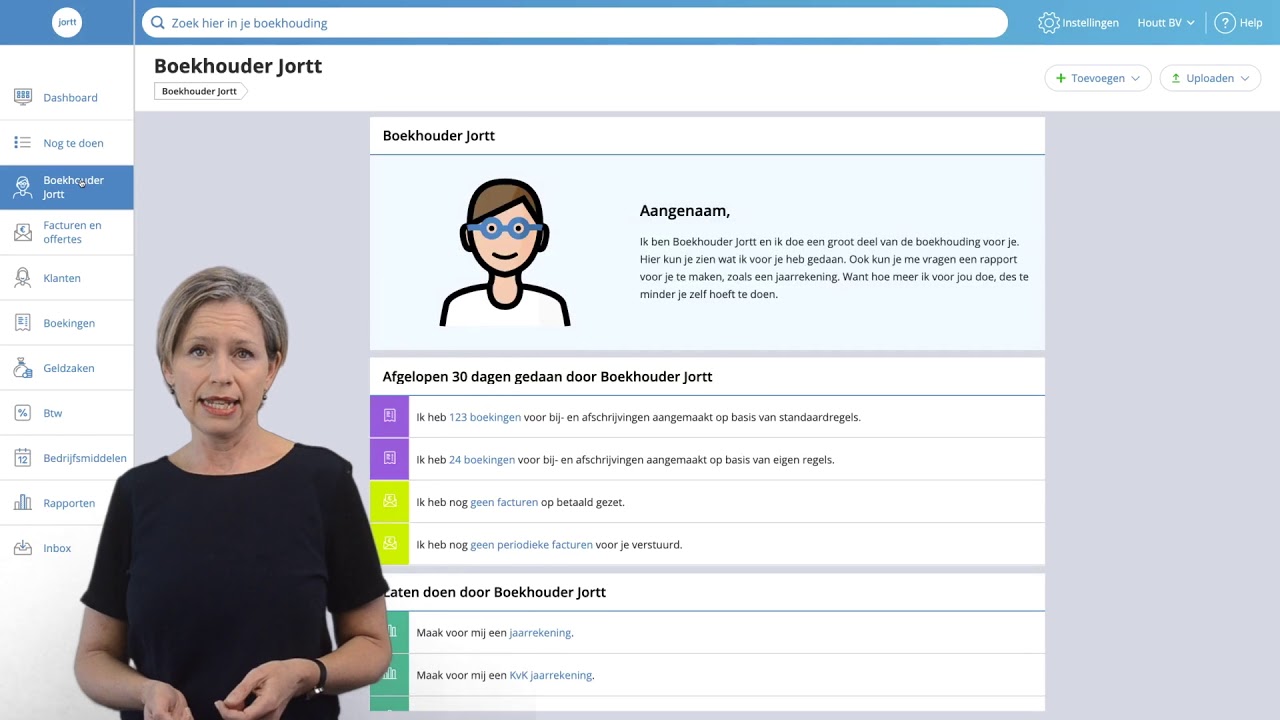The width and height of the screenshot is (1280, 720).
Task: Click yellow icon beside geen facturen row
Action: click(389, 501)
